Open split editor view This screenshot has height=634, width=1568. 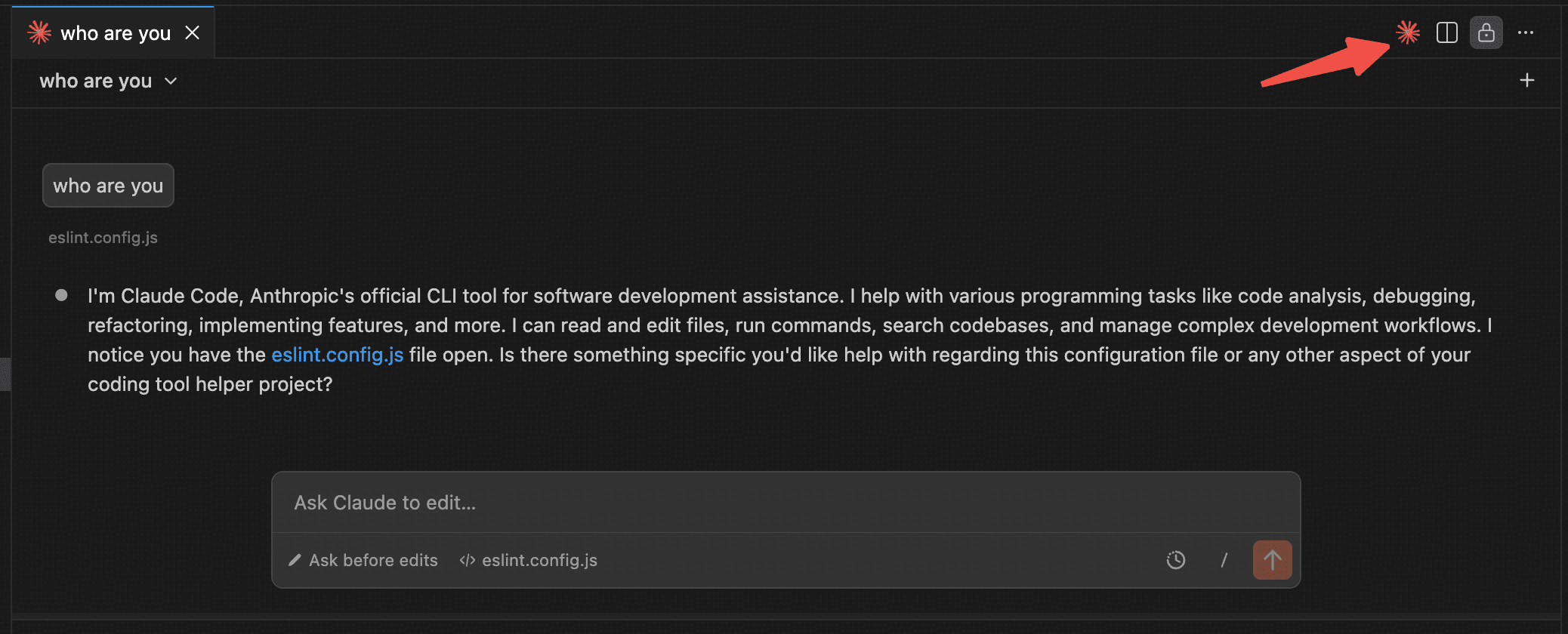coord(1446,32)
